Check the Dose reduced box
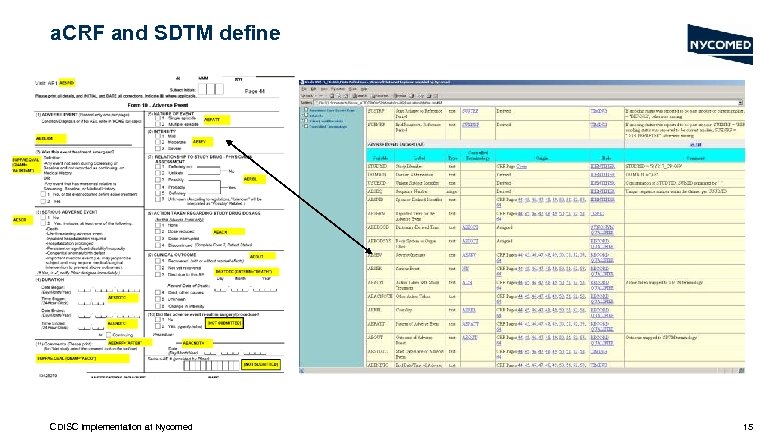Viewport: 780px width, 439px height. [158, 232]
